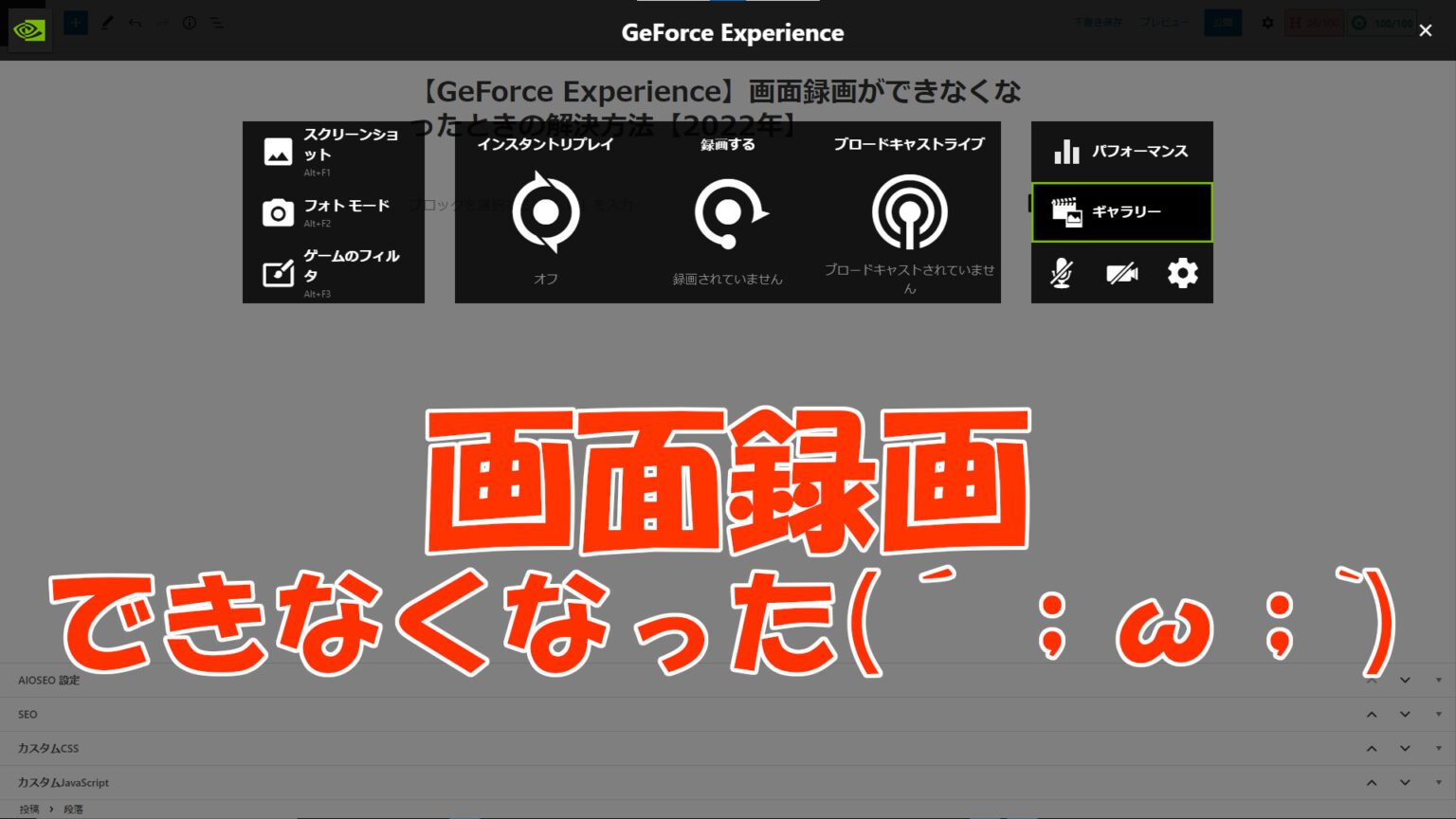Click the green 100/100 score badge

(1382, 23)
